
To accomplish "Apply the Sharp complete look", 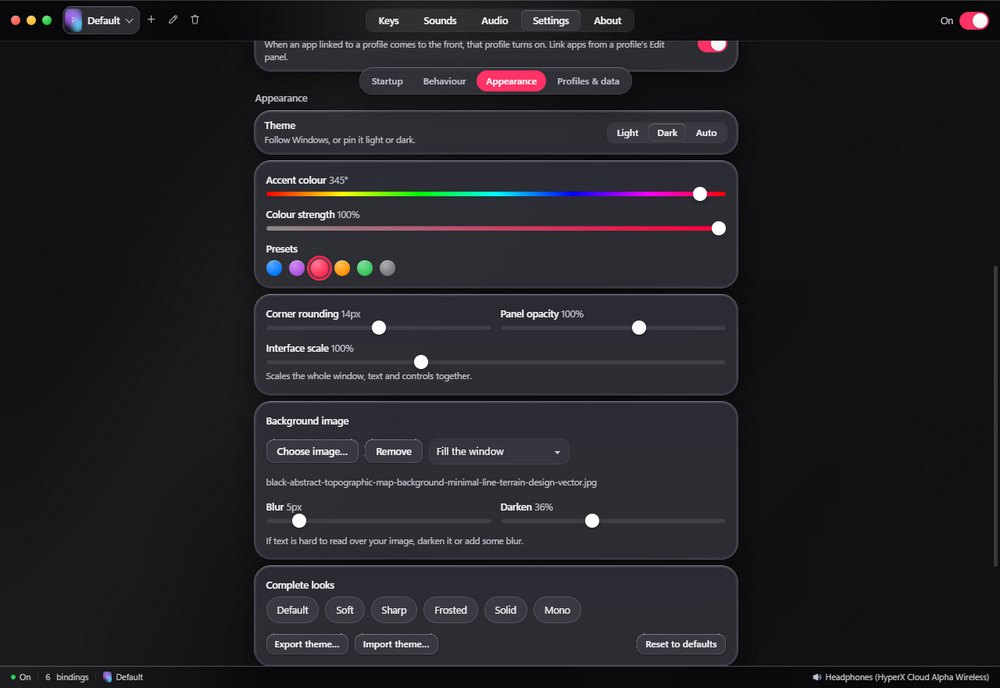I will coord(393,610).
